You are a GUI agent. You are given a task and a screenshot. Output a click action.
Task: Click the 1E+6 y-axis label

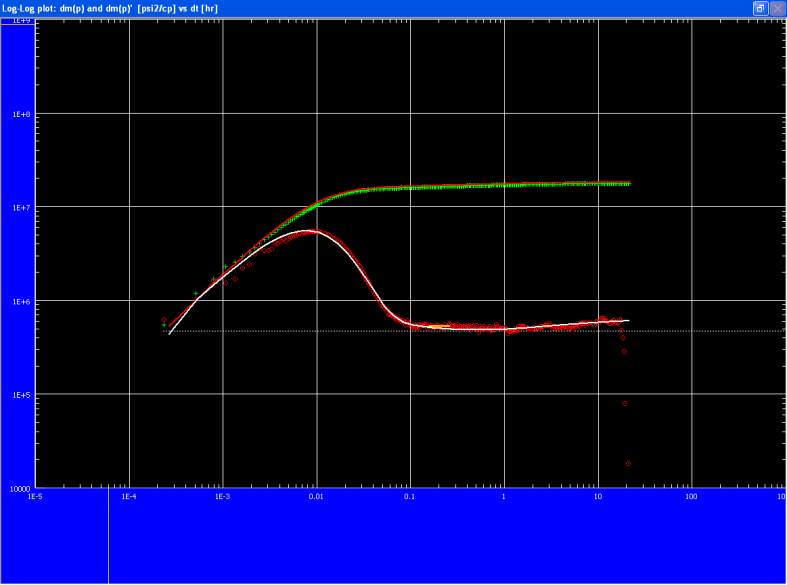point(20,301)
